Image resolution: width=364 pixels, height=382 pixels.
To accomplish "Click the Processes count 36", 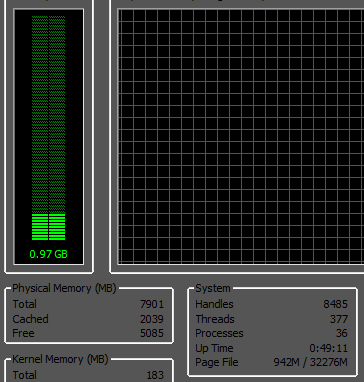I will [x=342, y=333].
